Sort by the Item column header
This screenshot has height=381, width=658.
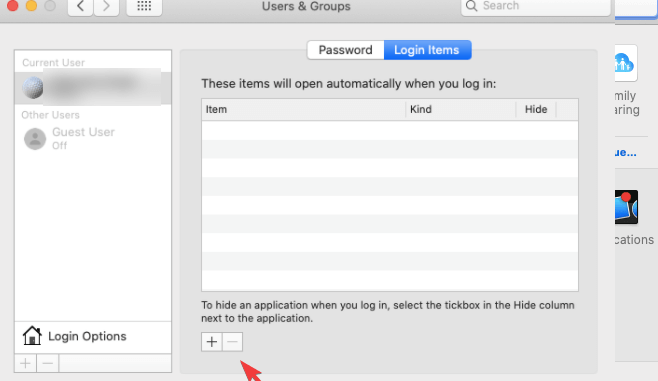tap(303, 110)
